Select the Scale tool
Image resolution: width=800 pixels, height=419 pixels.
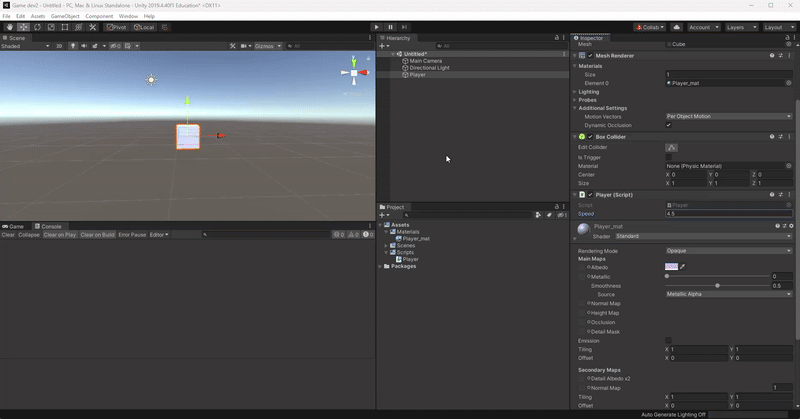point(51,27)
